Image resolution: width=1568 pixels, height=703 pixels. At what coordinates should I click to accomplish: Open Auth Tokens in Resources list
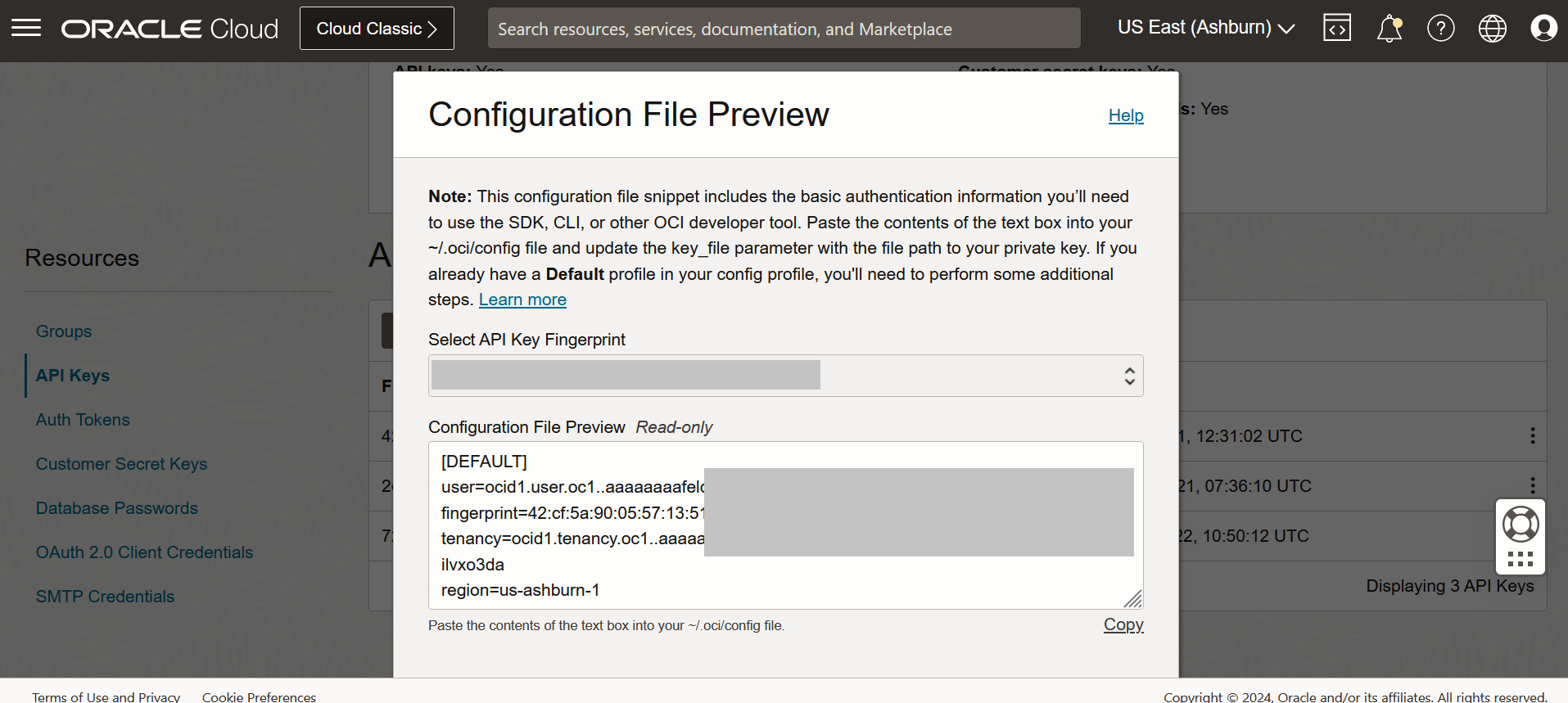[83, 420]
